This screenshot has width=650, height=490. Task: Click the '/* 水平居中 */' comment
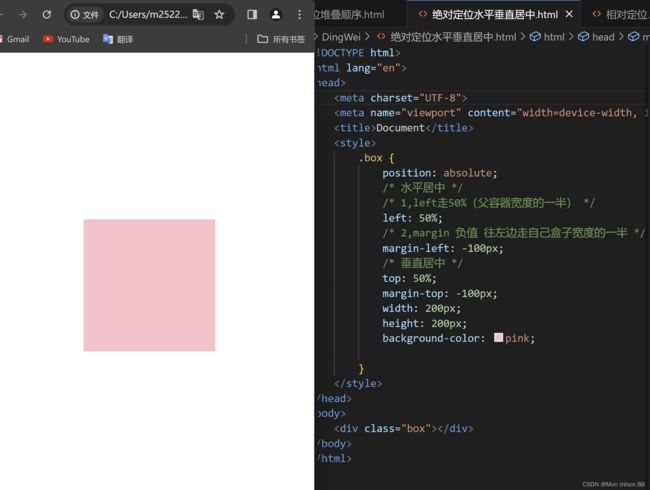point(422,188)
